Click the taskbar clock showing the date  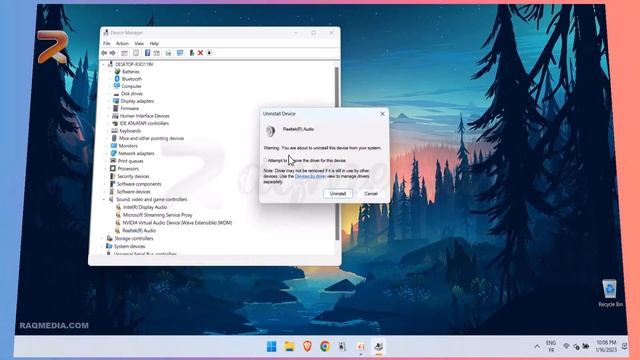coord(606,346)
